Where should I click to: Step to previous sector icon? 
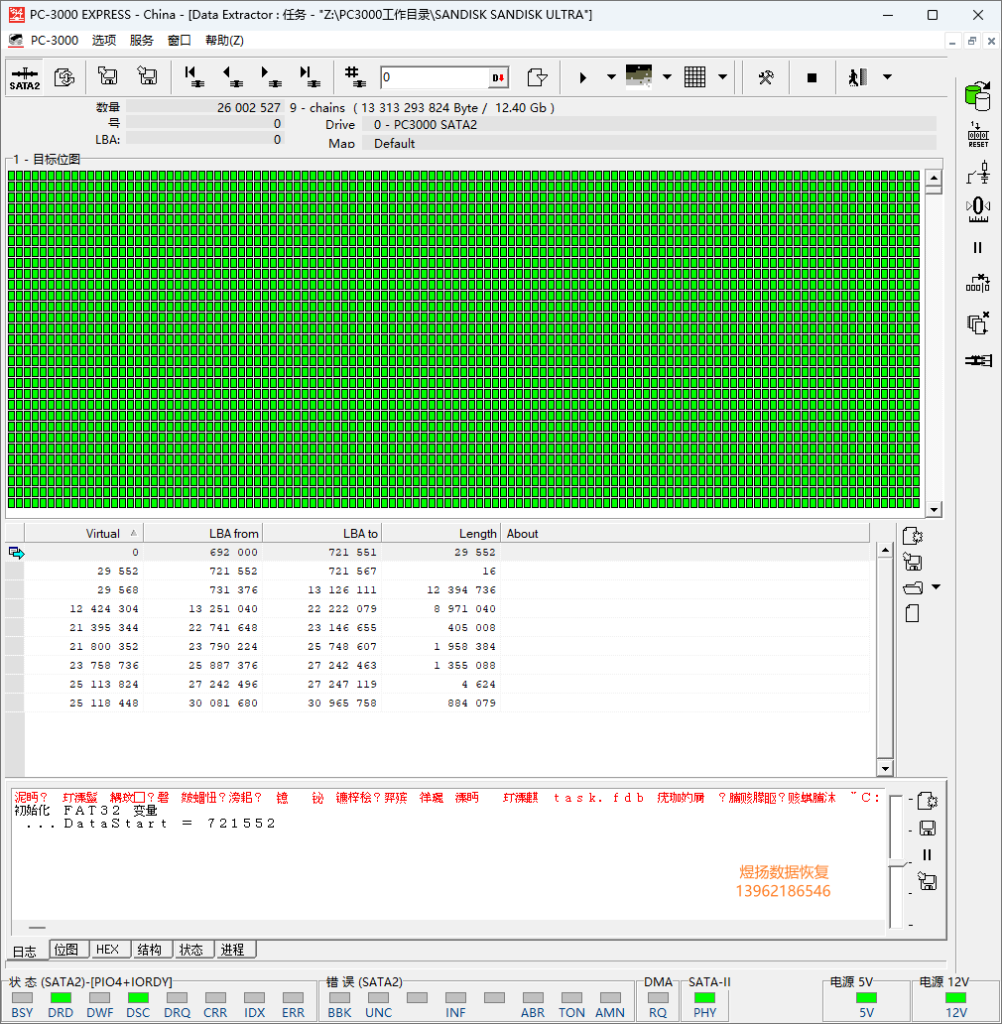(233, 77)
